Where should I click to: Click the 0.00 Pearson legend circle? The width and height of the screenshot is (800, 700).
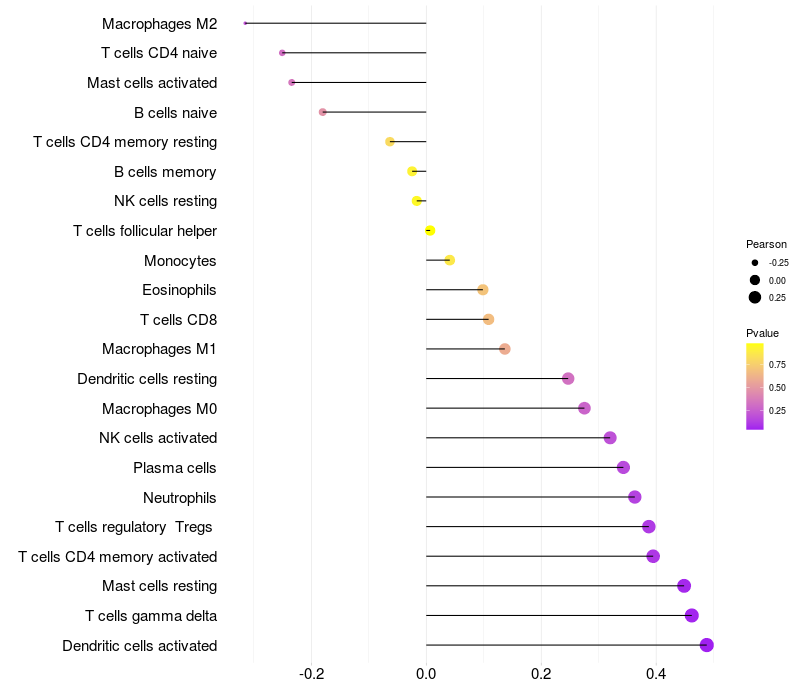pos(755,280)
